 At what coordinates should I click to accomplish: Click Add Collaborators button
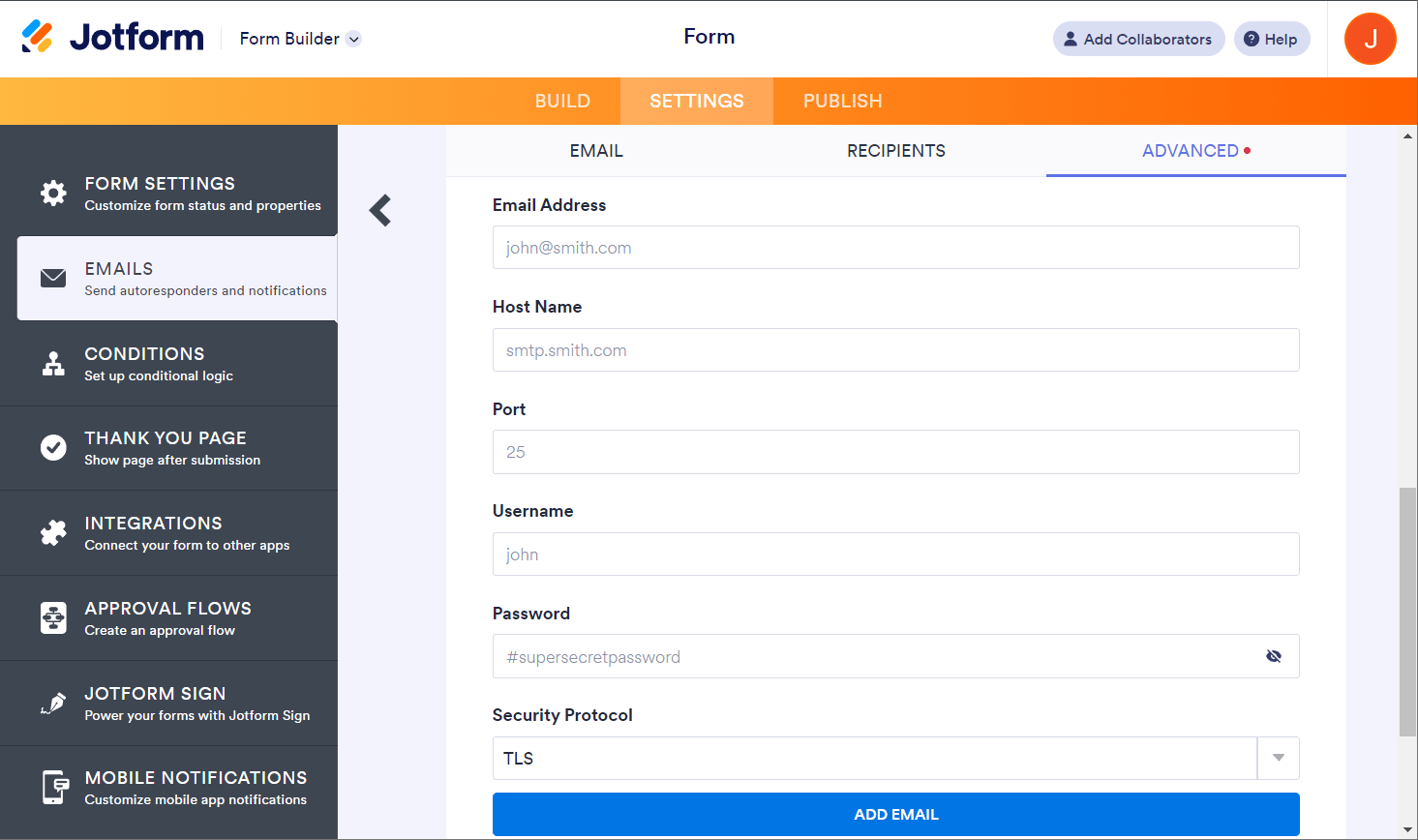(x=1138, y=39)
